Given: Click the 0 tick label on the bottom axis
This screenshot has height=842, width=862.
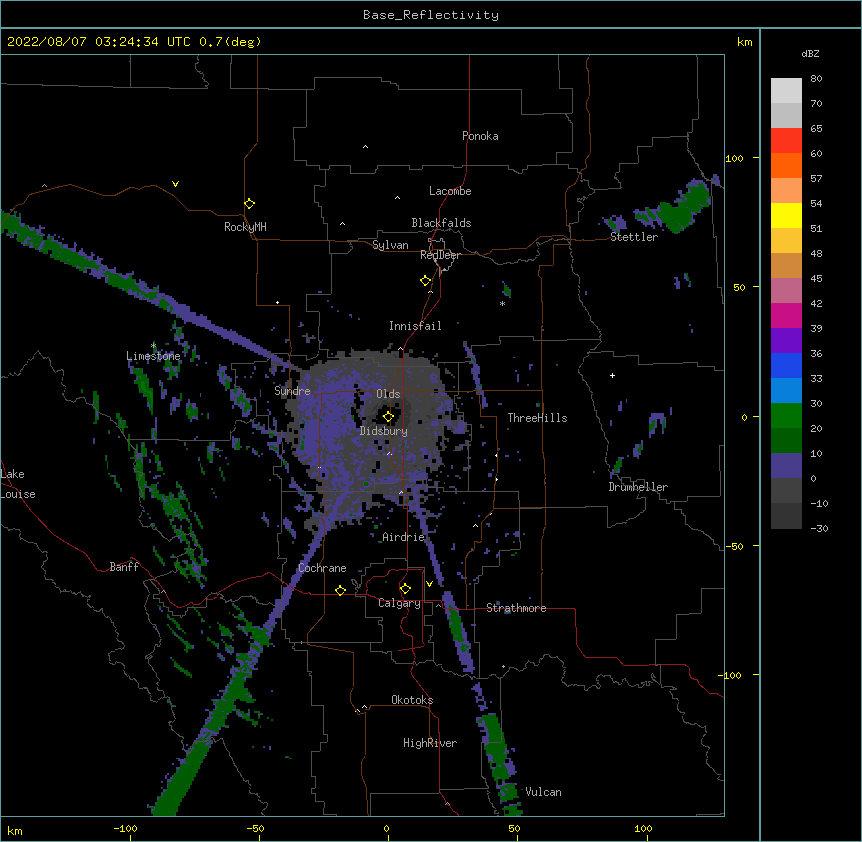Looking at the screenshot, I should pos(386,828).
